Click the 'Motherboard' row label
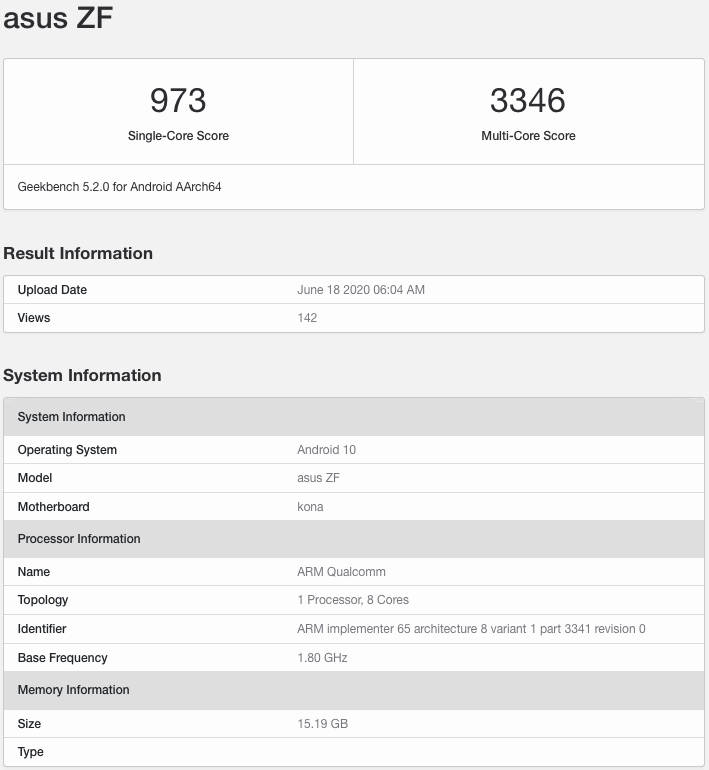The height and width of the screenshot is (770, 709). [x=54, y=507]
